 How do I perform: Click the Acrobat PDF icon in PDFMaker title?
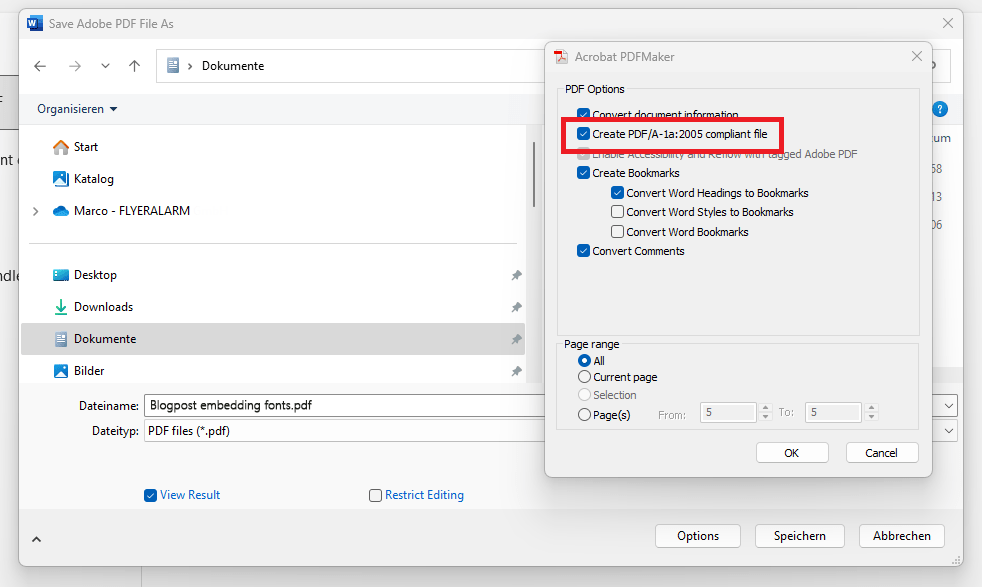[561, 56]
